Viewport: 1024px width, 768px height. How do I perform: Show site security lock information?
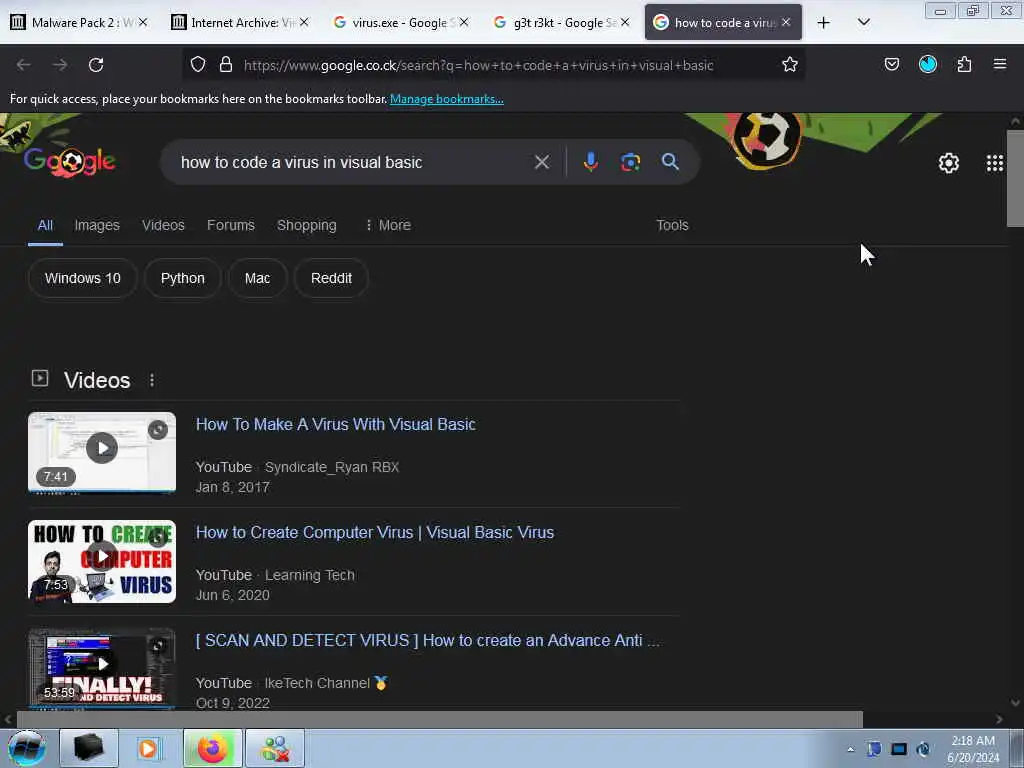point(226,64)
